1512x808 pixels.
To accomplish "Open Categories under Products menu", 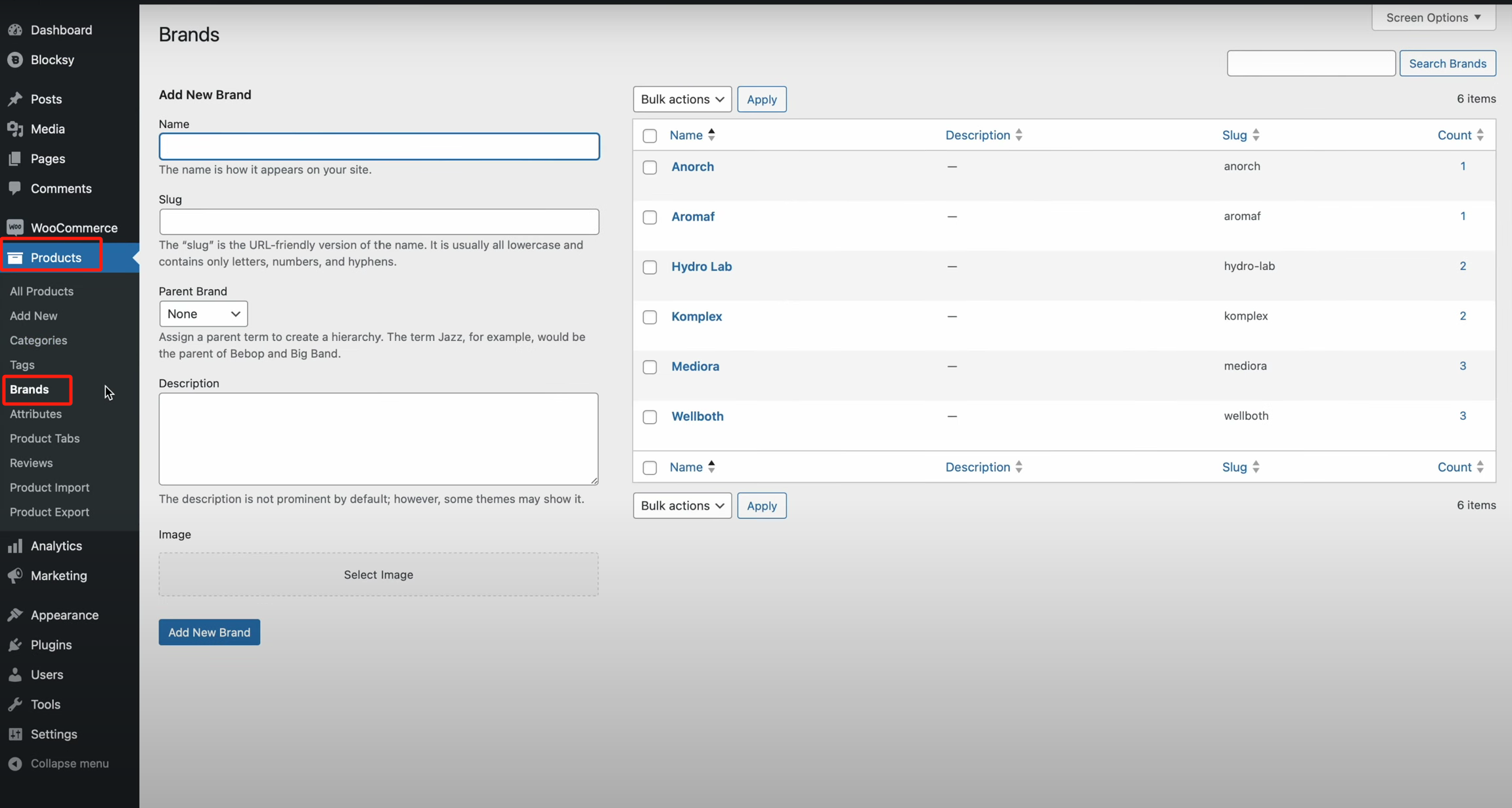I will [x=38, y=340].
